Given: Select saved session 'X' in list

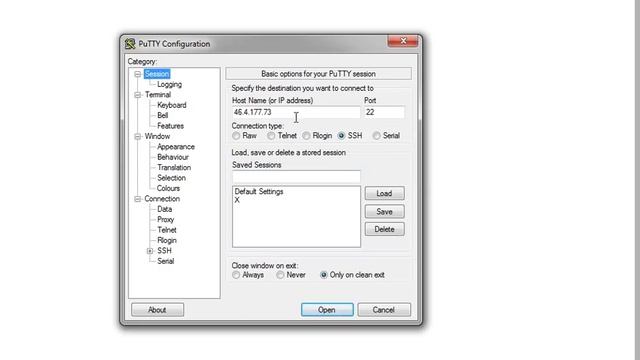Looking at the screenshot, I should click(x=237, y=200).
